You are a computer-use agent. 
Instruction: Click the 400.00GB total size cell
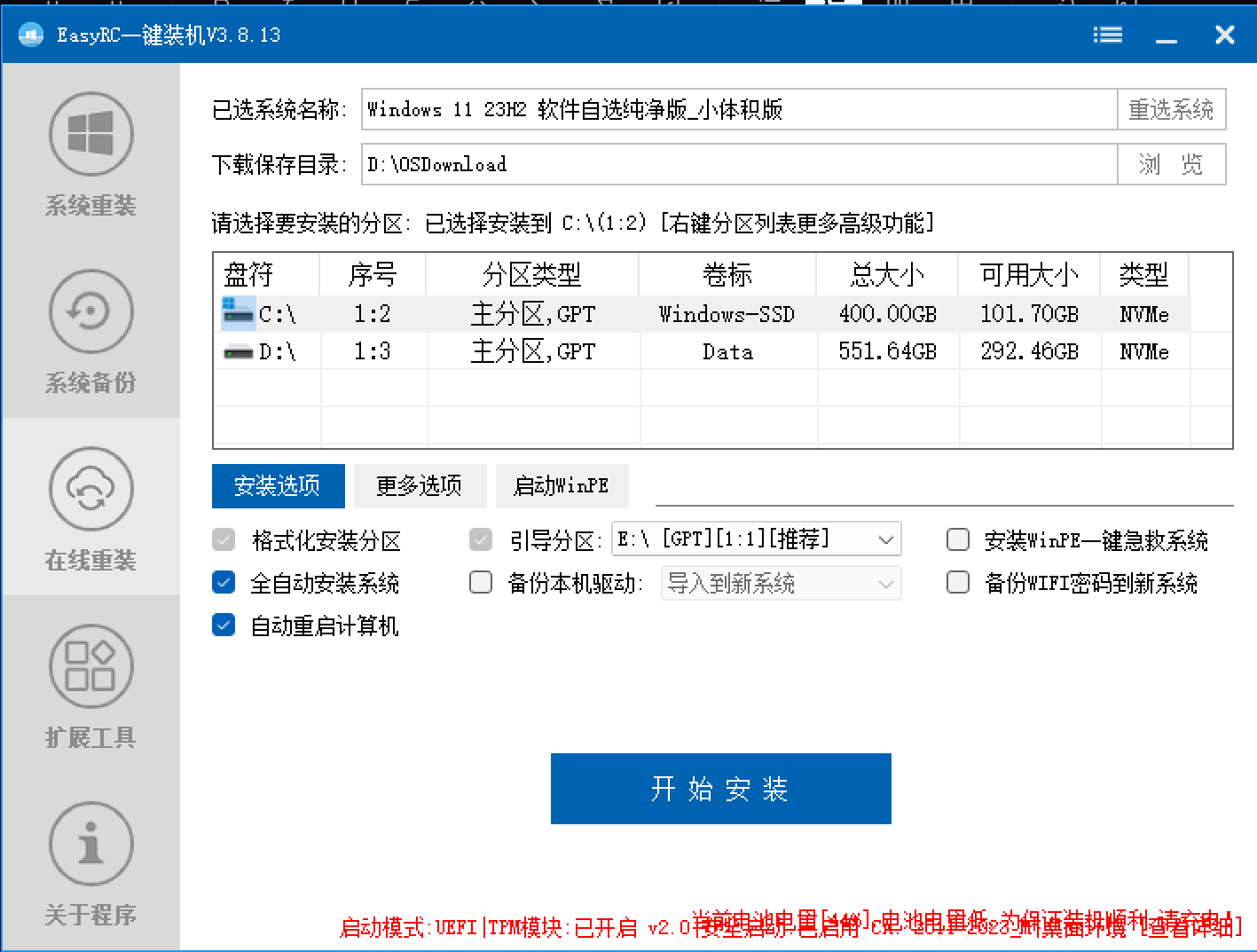click(888, 314)
